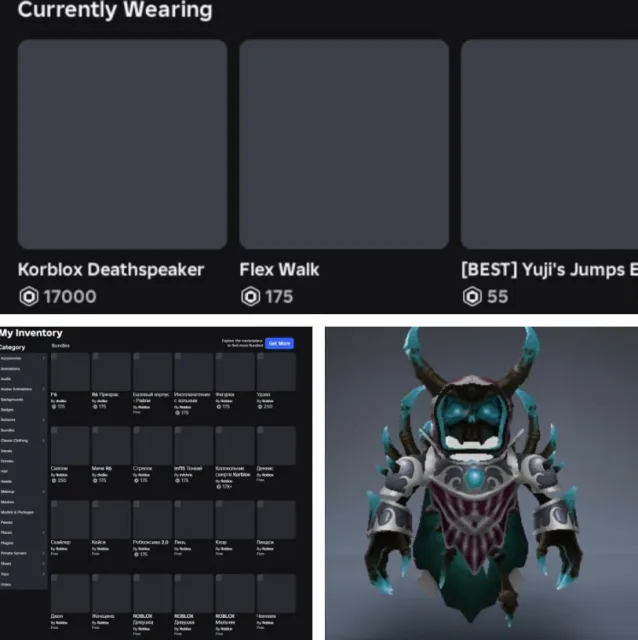
Task: Click the Robux icon beside 175 under Flex Walk
Action: point(251,296)
